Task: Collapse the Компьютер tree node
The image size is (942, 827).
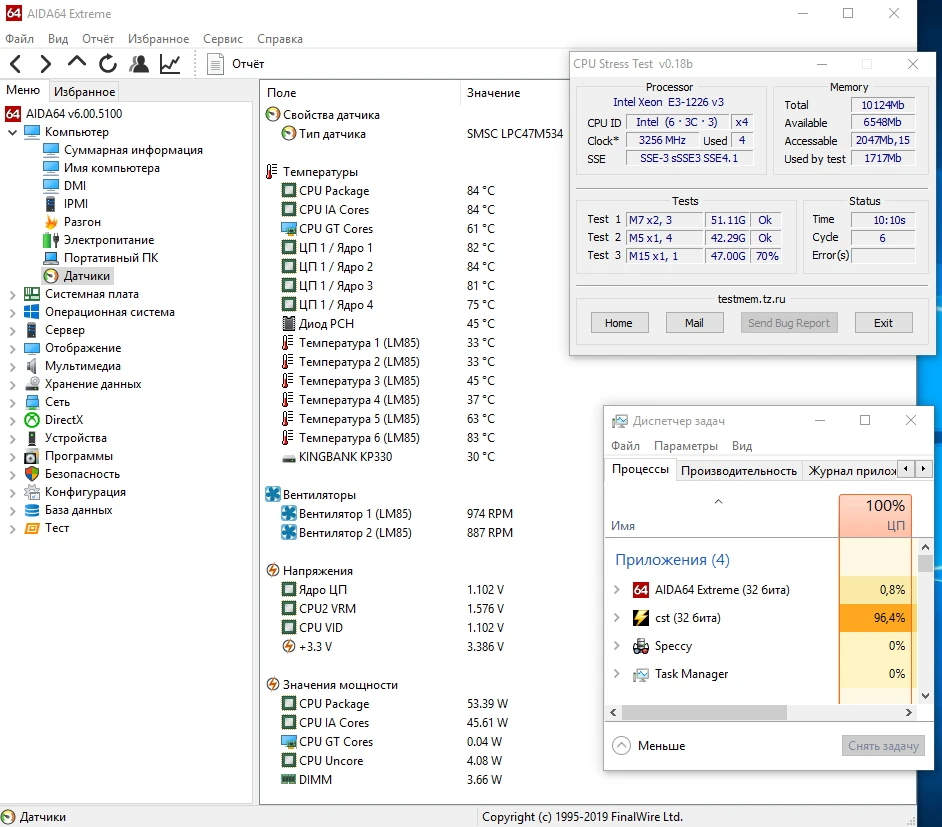Action: coord(13,132)
